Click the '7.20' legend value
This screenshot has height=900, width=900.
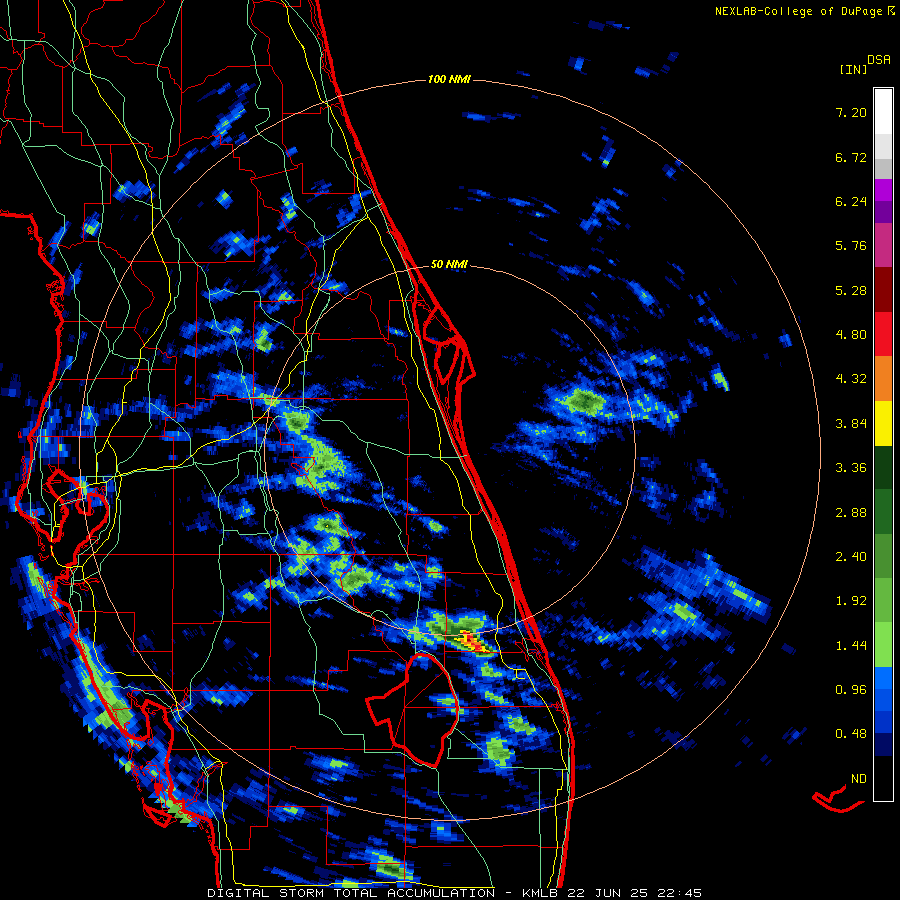851,112
